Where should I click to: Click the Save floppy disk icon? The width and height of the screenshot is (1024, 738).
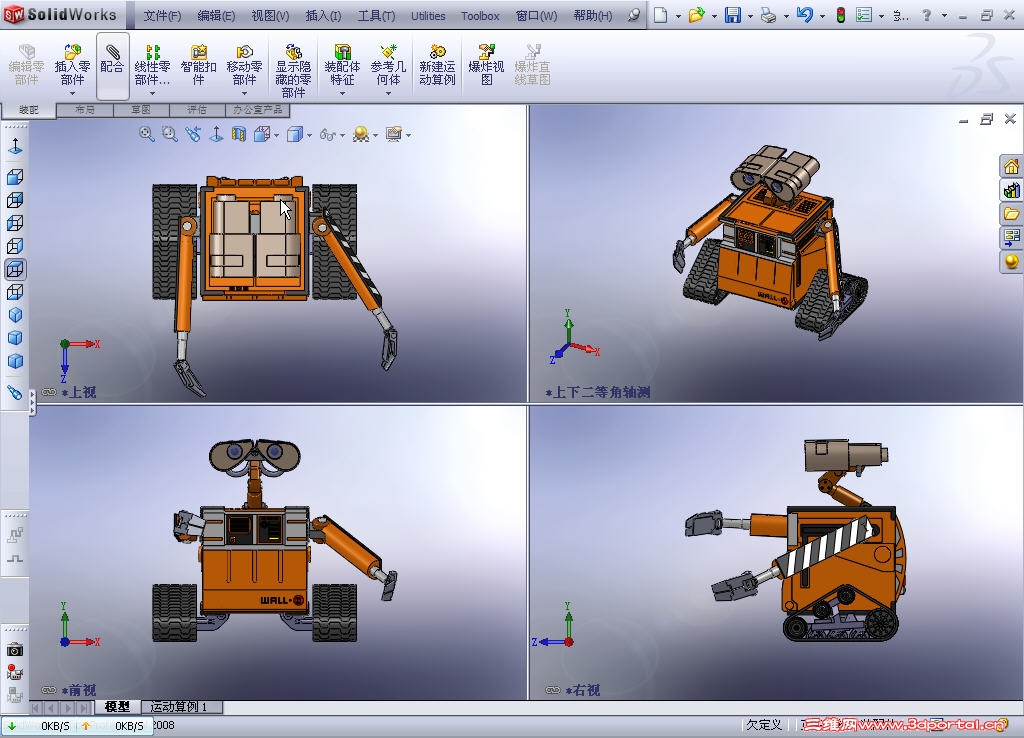click(x=733, y=15)
